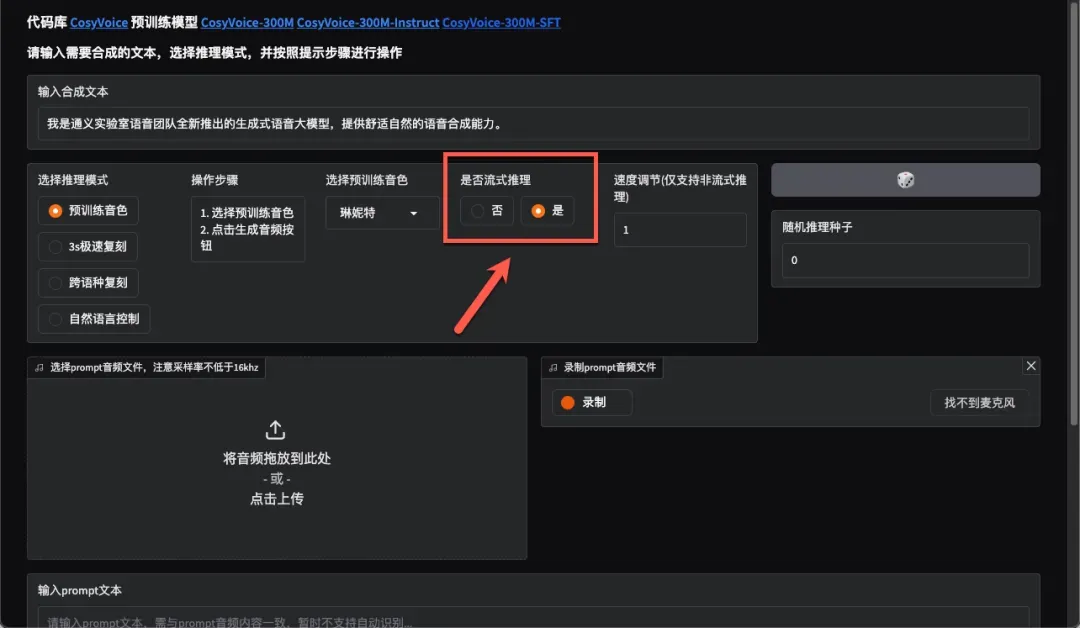Viewport: 1080px width, 628px height.
Task: Open the CosyVoice repository link
Action: (x=99, y=22)
